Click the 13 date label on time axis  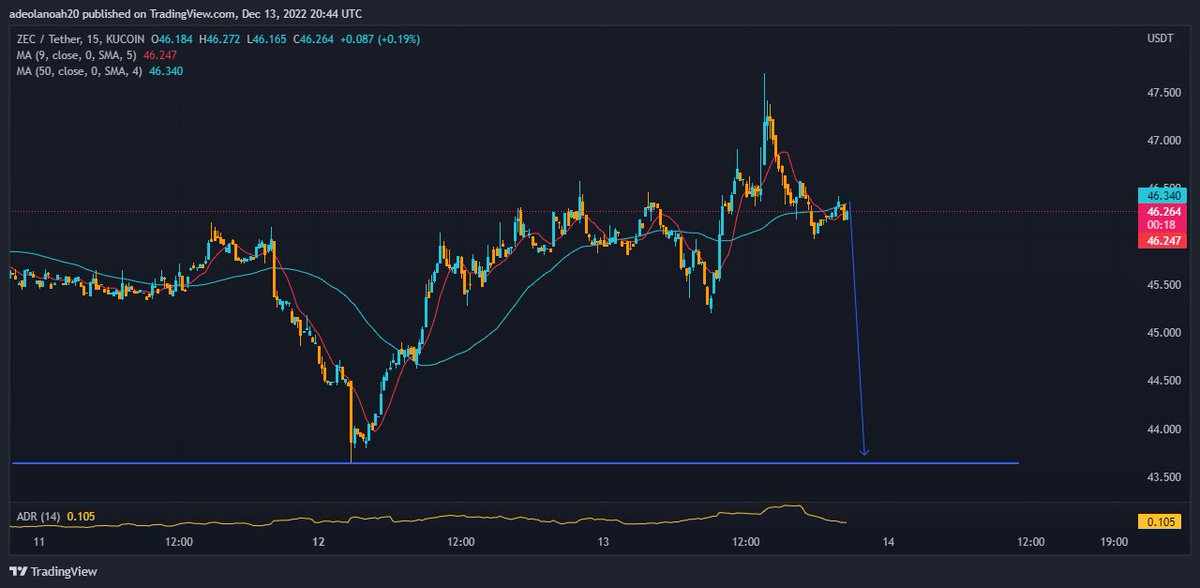tap(603, 542)
